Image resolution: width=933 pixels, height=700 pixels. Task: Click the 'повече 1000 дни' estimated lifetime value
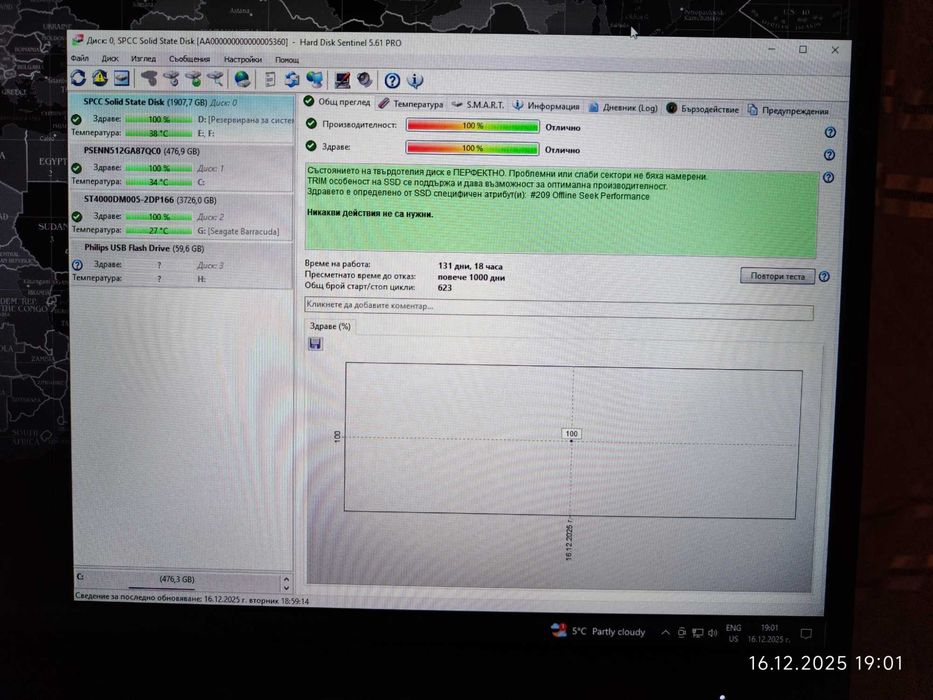[x=471, y=277]
